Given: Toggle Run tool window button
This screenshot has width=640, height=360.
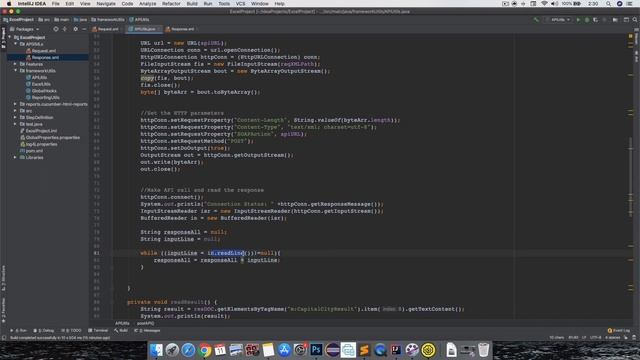Looking at the screenshot, I should 18,331.
